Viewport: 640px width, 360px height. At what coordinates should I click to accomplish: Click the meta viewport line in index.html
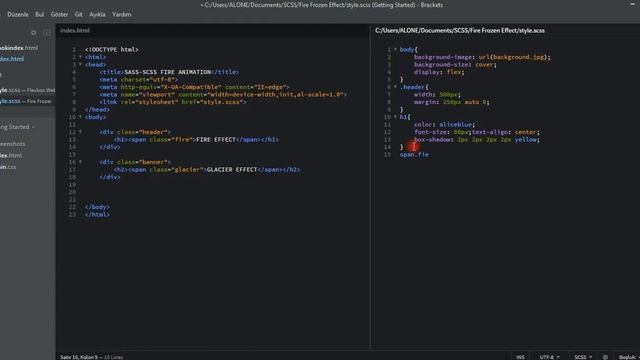click(223, 94)
